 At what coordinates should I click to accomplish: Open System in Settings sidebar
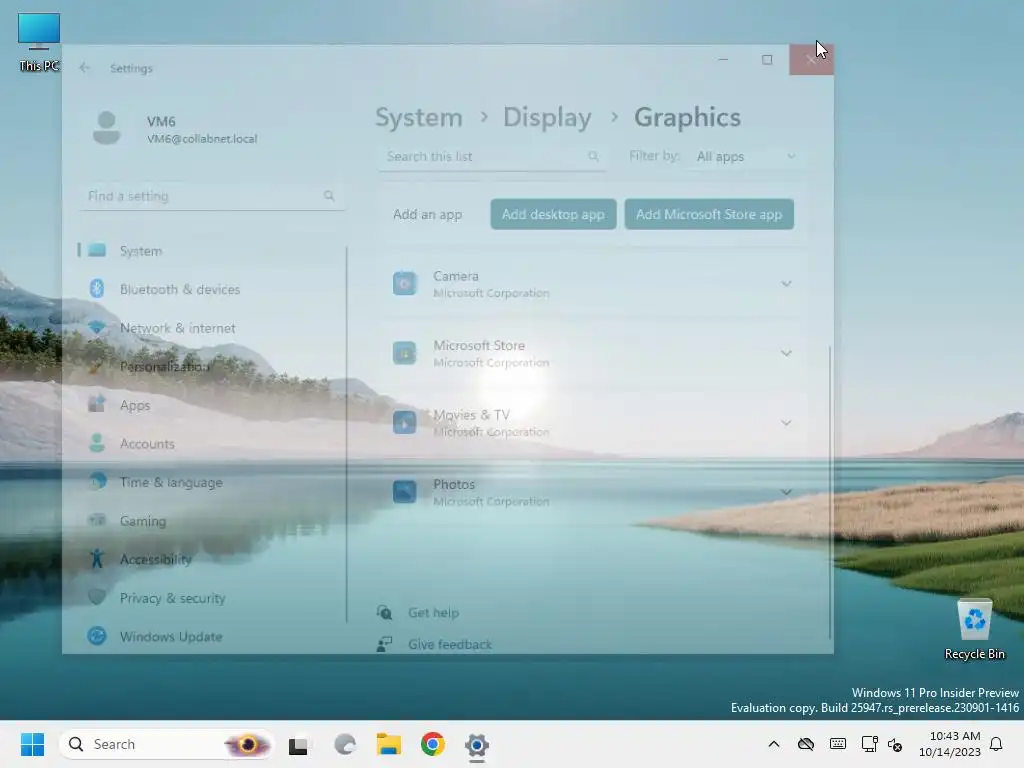(x=212, y=251)
